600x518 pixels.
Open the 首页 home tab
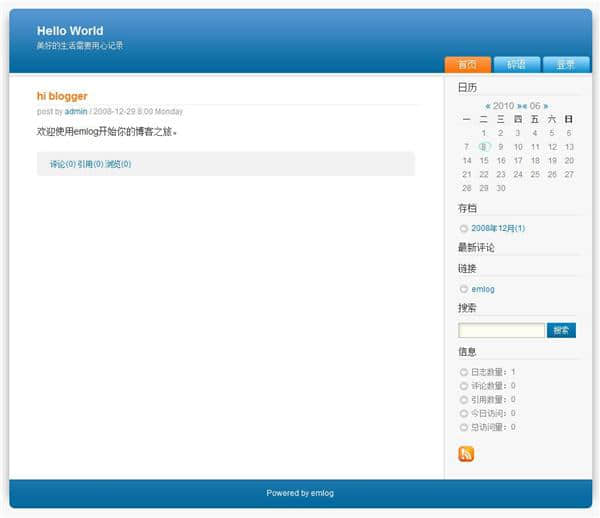468,64
